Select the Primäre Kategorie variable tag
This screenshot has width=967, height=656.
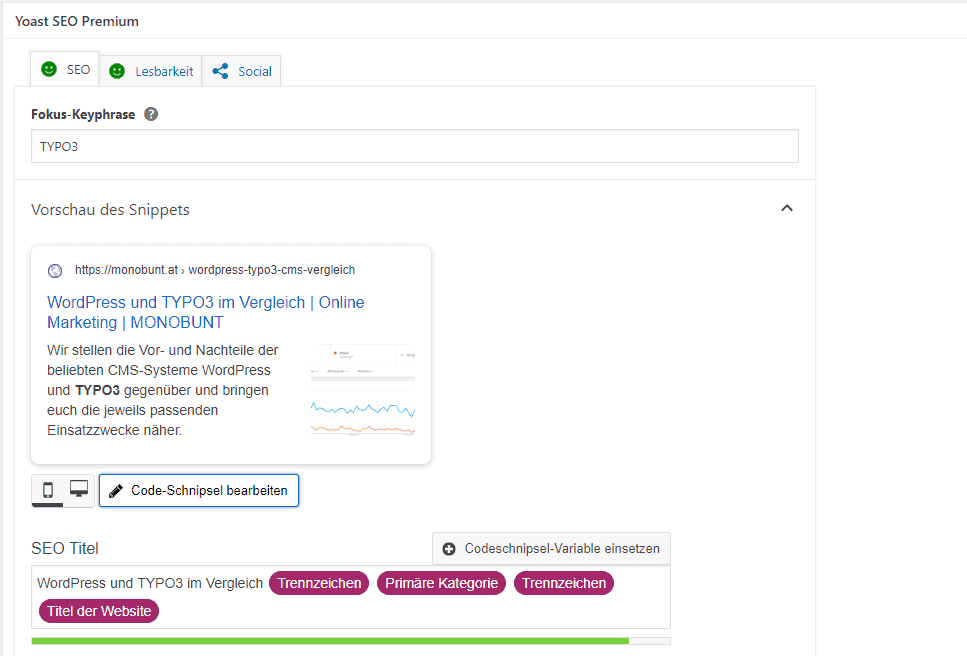tap(442, 583)
